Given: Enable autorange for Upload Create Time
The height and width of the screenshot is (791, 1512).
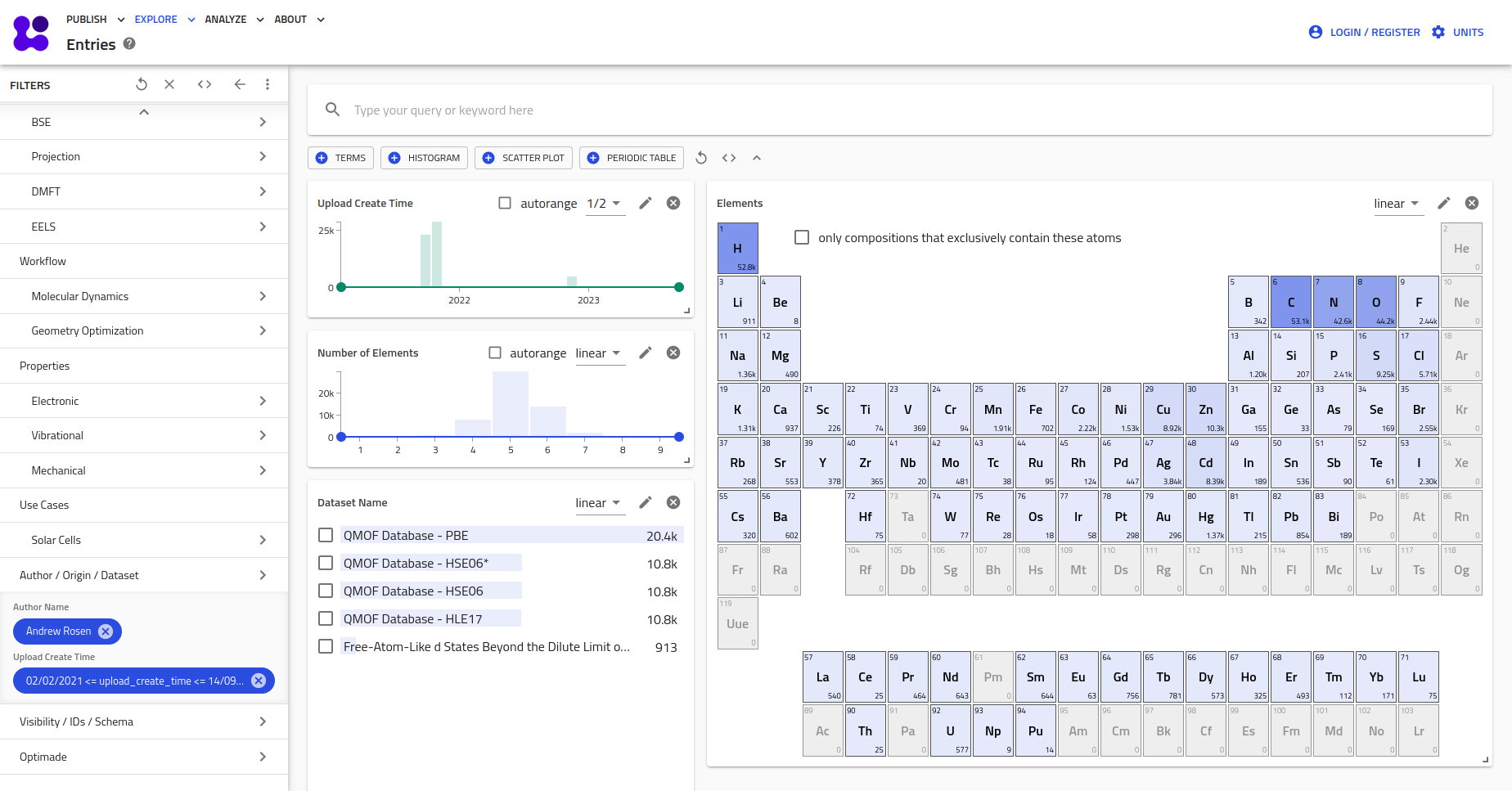Looking at the screenshot, I should (x=505, y=203).
